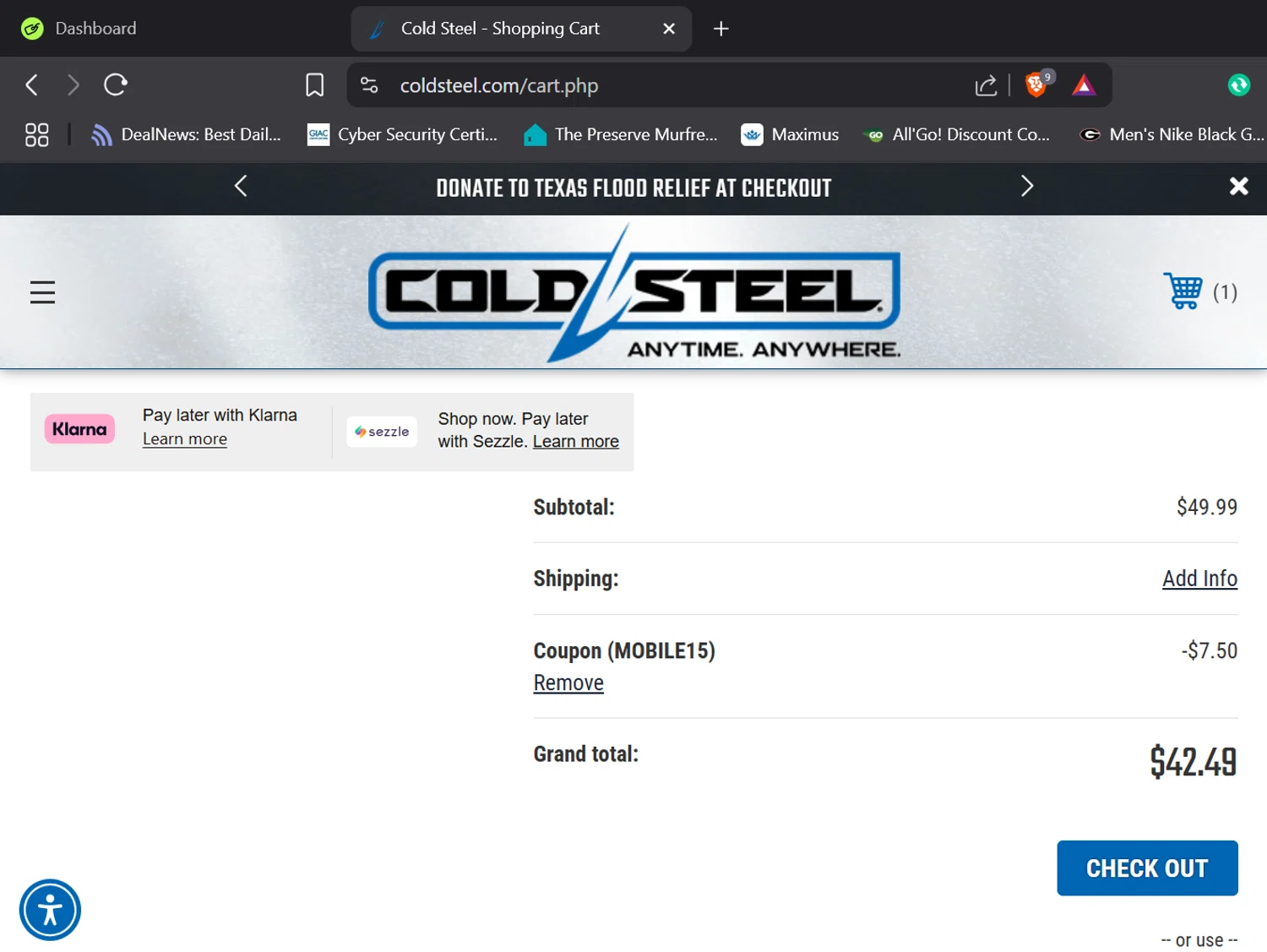Open The Preserve Murfre... bookmark
Viewport: 1267px width, 952px height.
click(621, 135)
